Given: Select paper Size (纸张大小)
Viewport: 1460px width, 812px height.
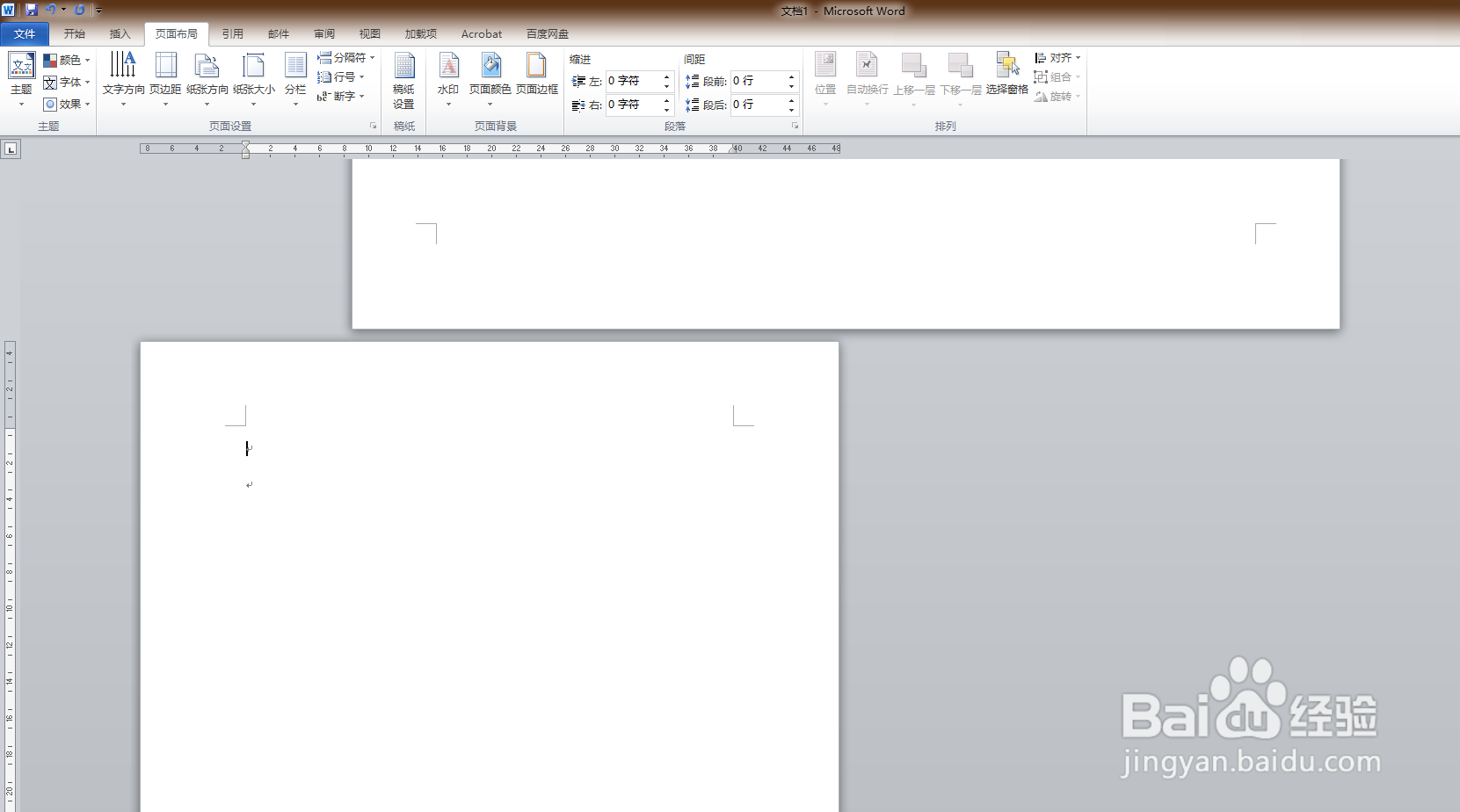Looking at the screenshot, I should tap(254, 79).
